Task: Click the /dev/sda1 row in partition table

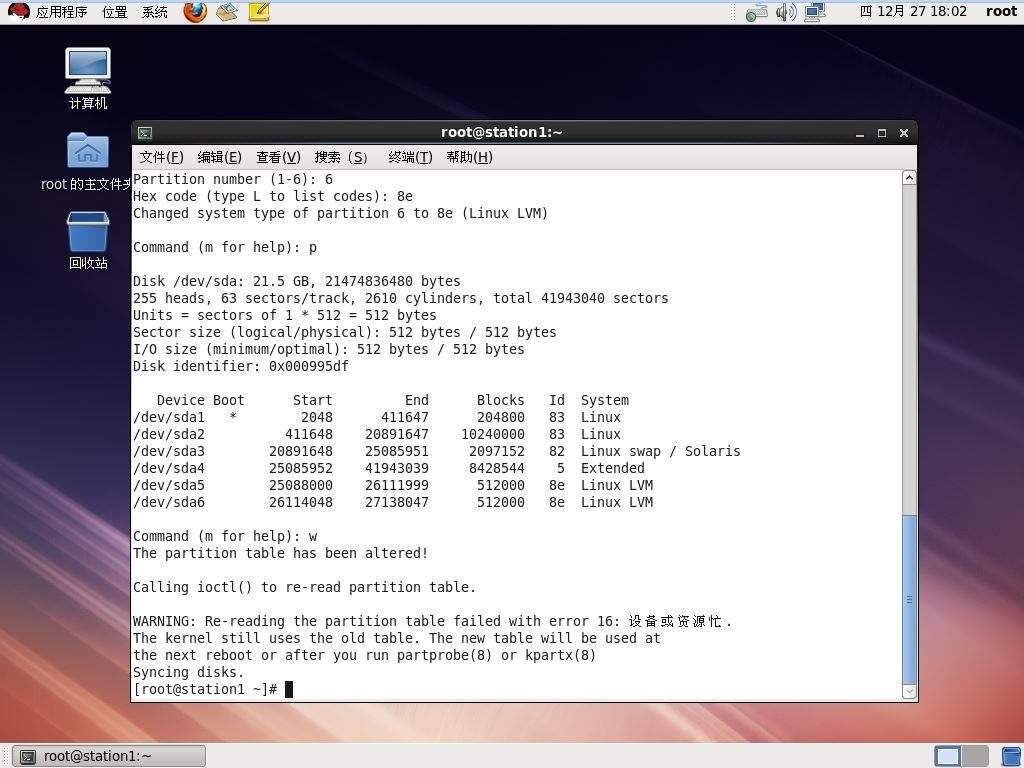Action: point(377,417)
